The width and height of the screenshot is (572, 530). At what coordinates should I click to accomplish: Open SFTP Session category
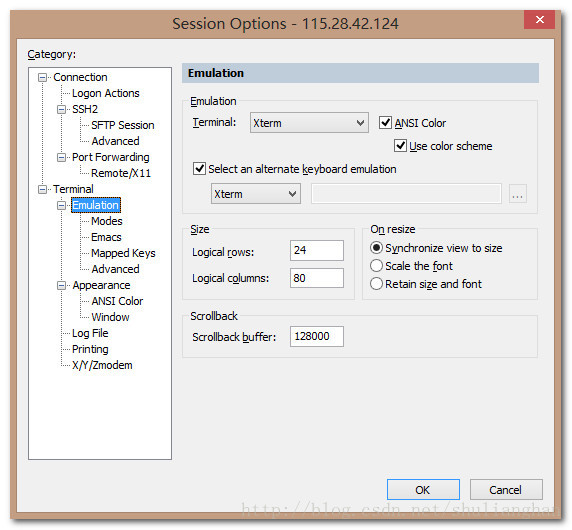[123, 125]
